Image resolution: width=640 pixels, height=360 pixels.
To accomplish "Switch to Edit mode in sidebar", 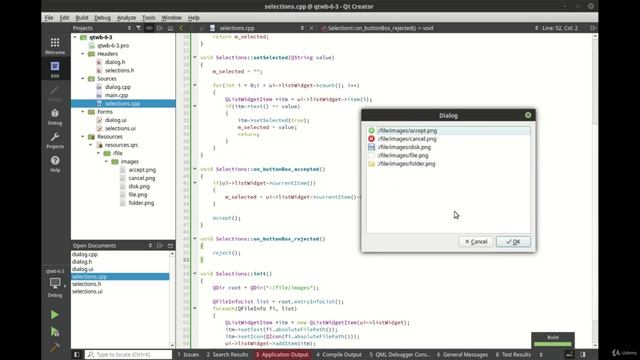I will (55, 69).
